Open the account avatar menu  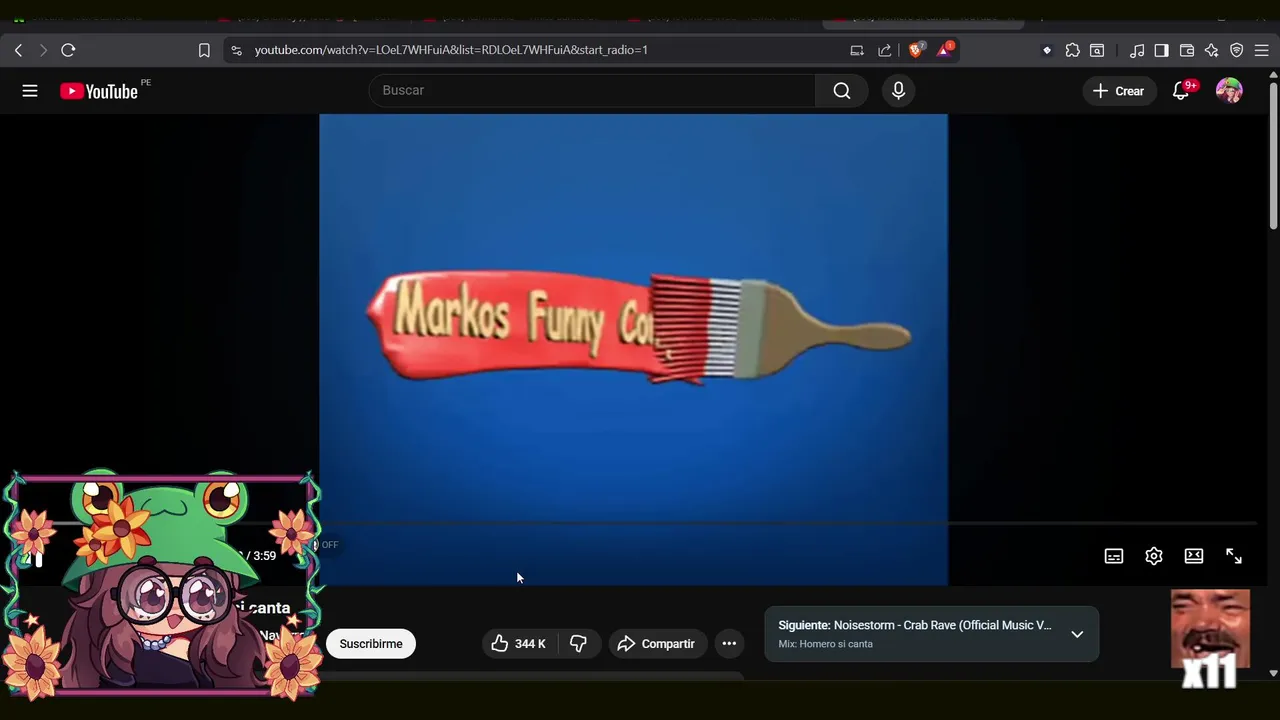(1229, 91)
